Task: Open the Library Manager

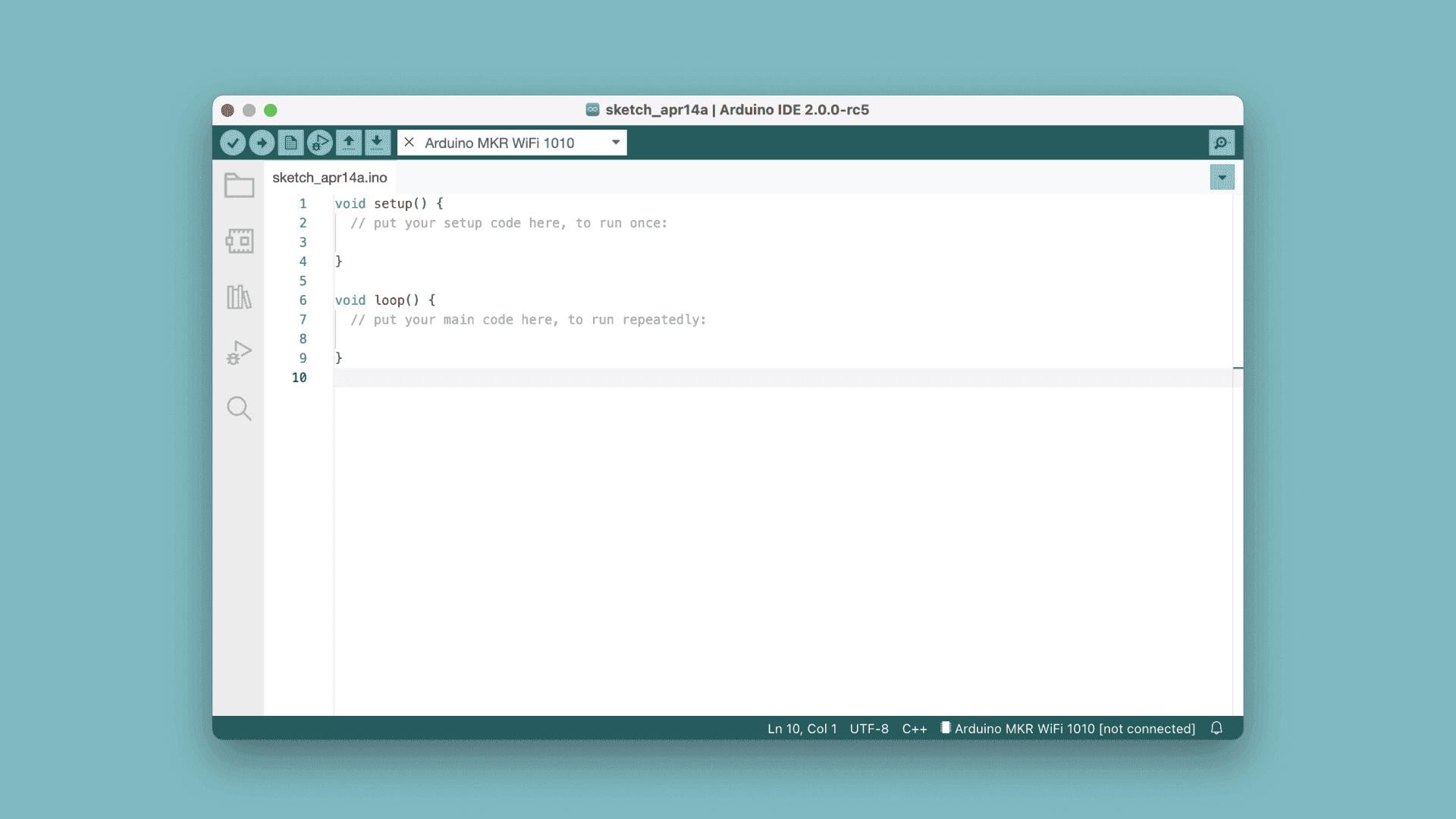Action: 240,297
